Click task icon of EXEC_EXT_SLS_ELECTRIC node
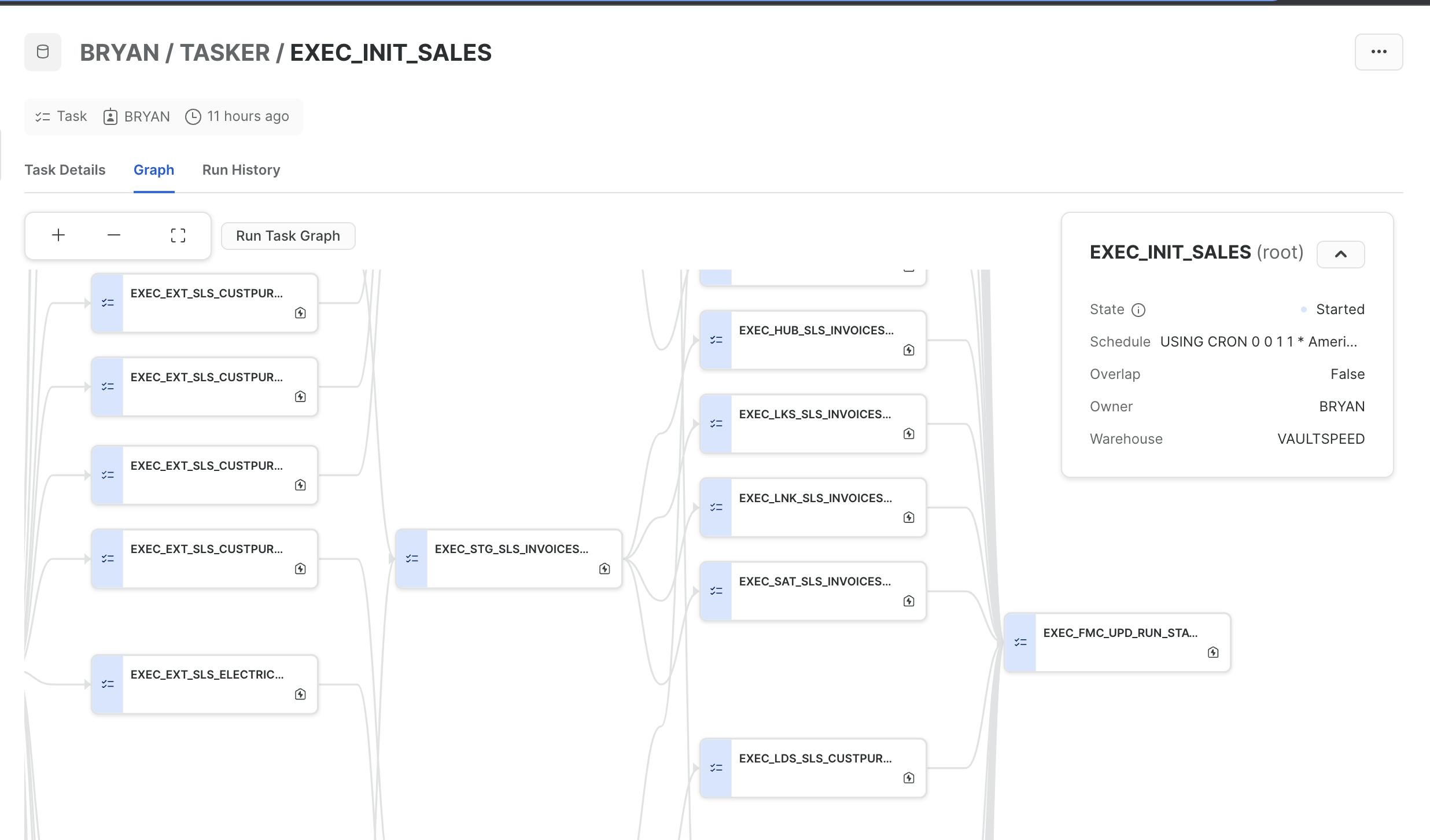The image size is (1430, 840). 108,684
